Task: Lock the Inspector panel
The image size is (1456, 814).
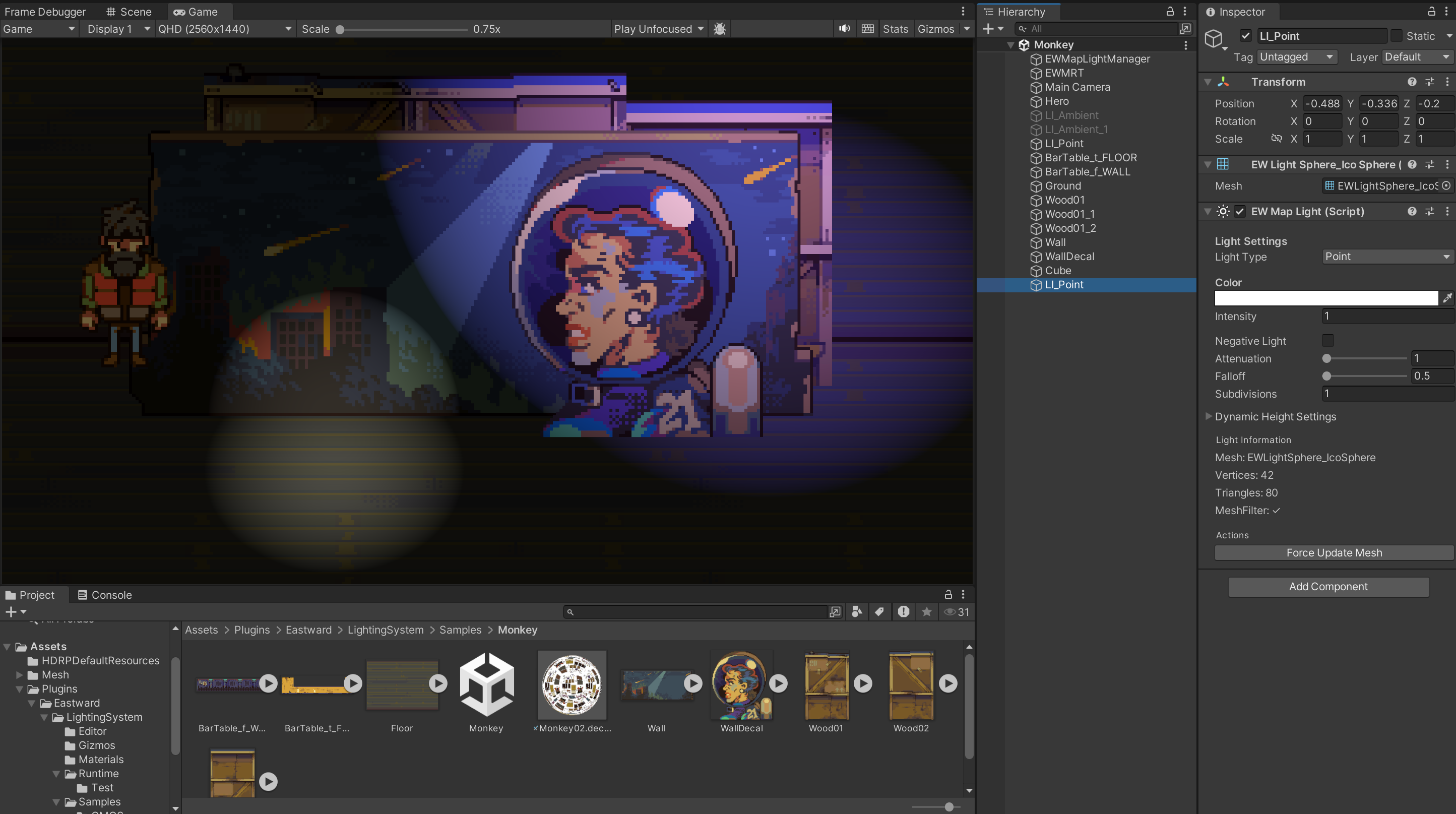Action: (1431, 11)
